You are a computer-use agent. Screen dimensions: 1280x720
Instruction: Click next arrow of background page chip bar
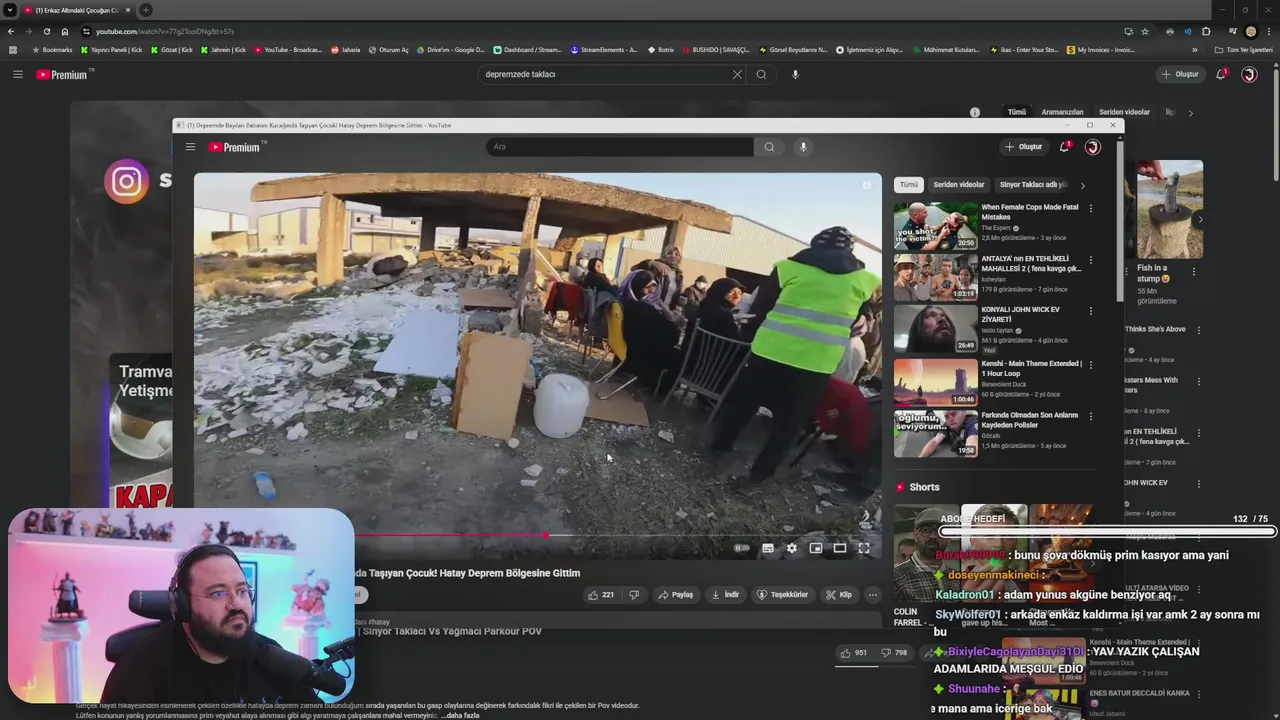tap(1190, 113)
